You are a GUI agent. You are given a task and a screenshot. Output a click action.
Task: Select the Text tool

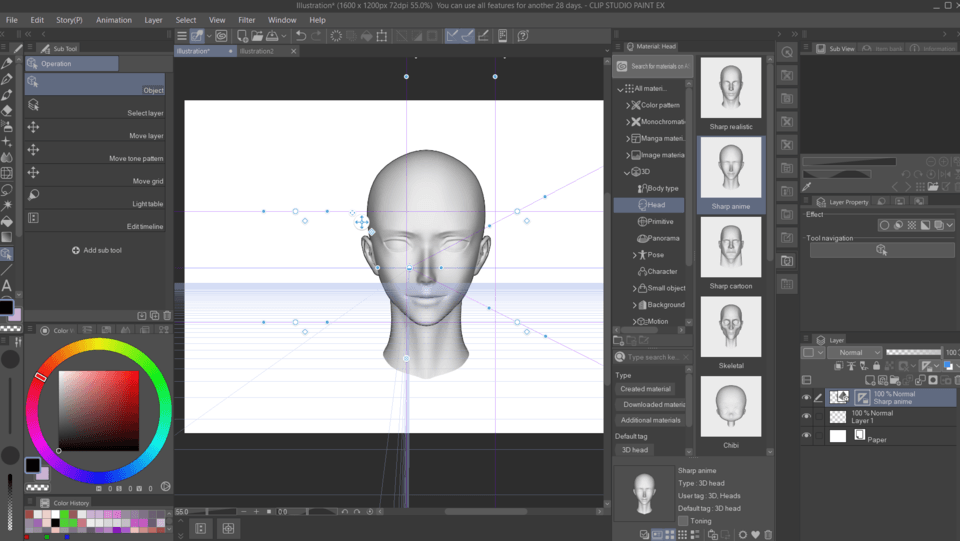point(7,285)
